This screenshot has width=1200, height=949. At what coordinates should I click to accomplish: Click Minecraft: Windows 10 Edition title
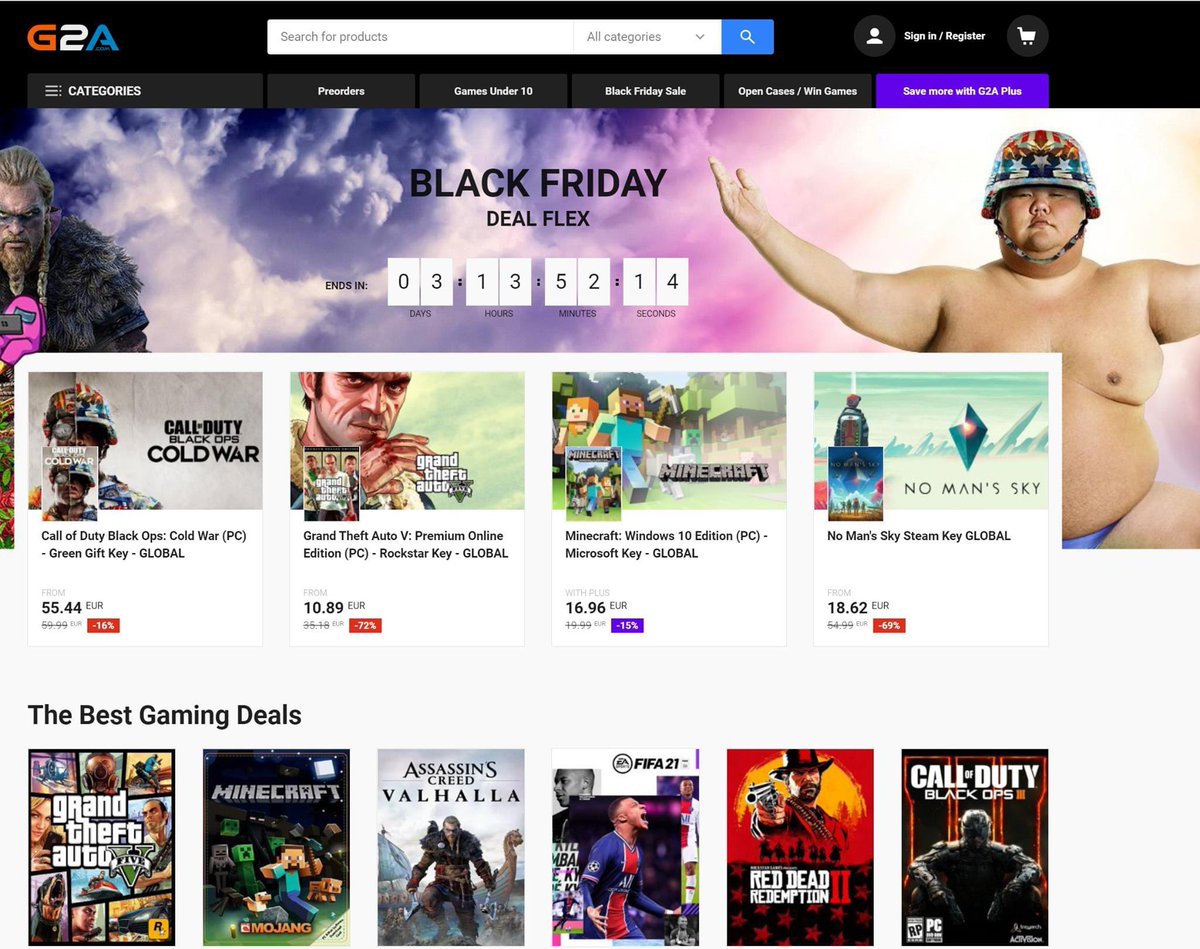666,545
